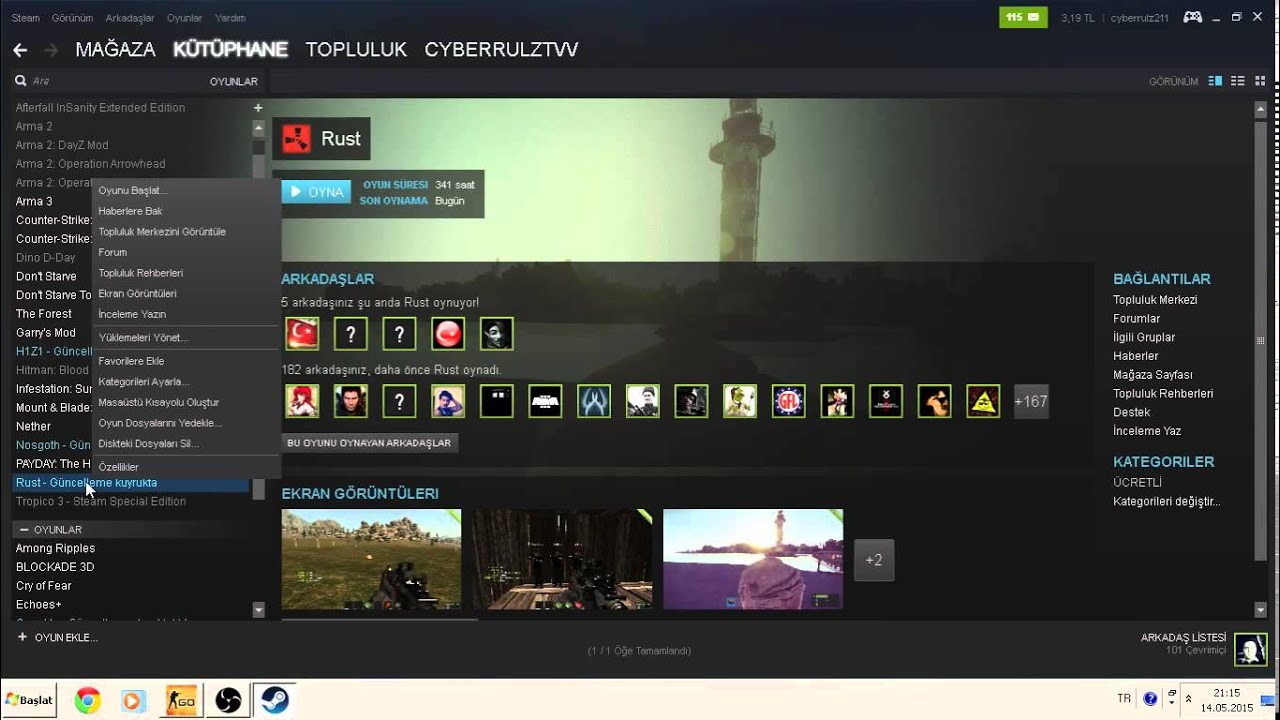
Task: Show +167 more friends
Action: [x=1031, y=401]
